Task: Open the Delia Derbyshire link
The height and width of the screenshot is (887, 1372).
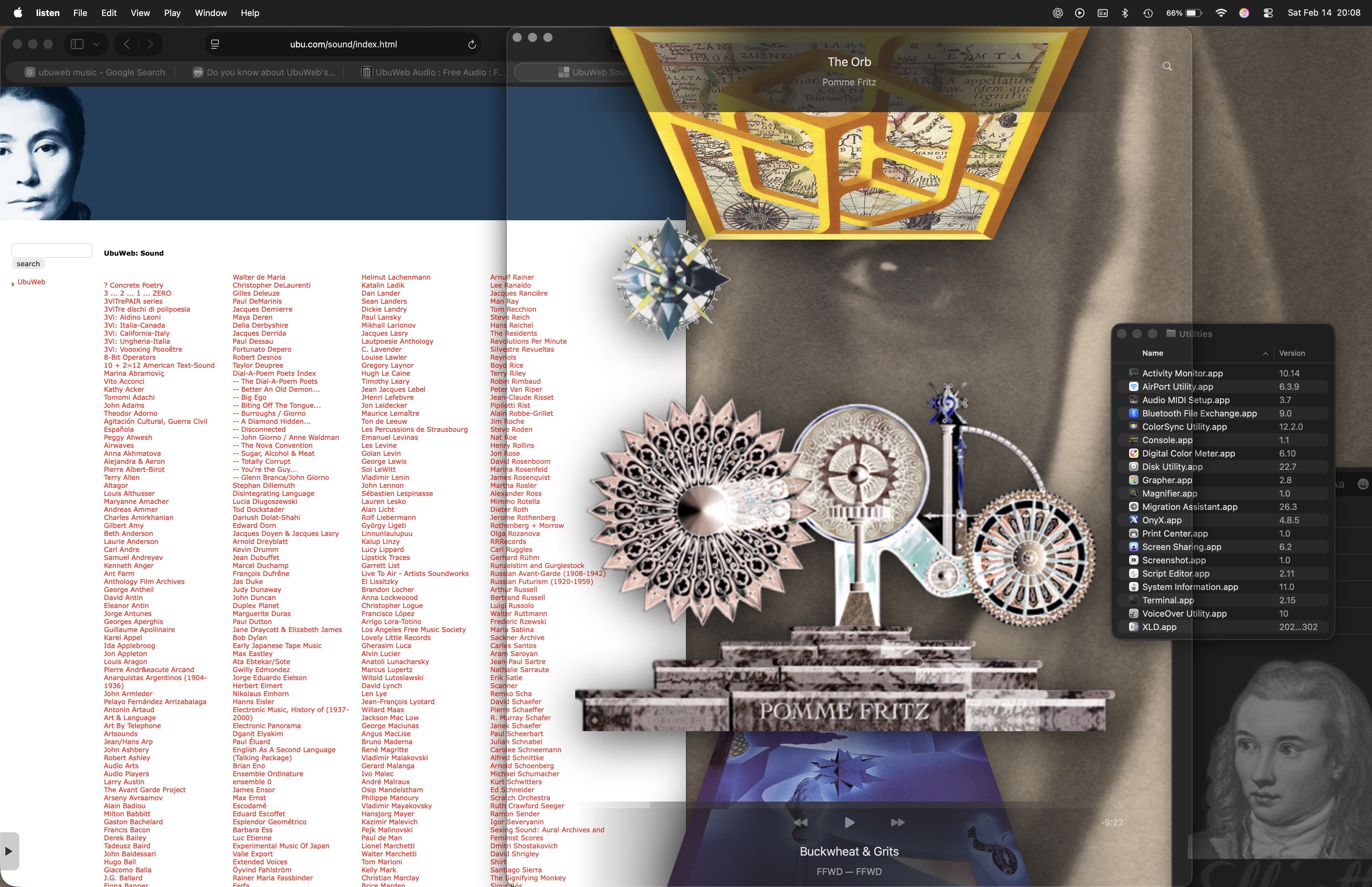Action: tap(260, 325)
